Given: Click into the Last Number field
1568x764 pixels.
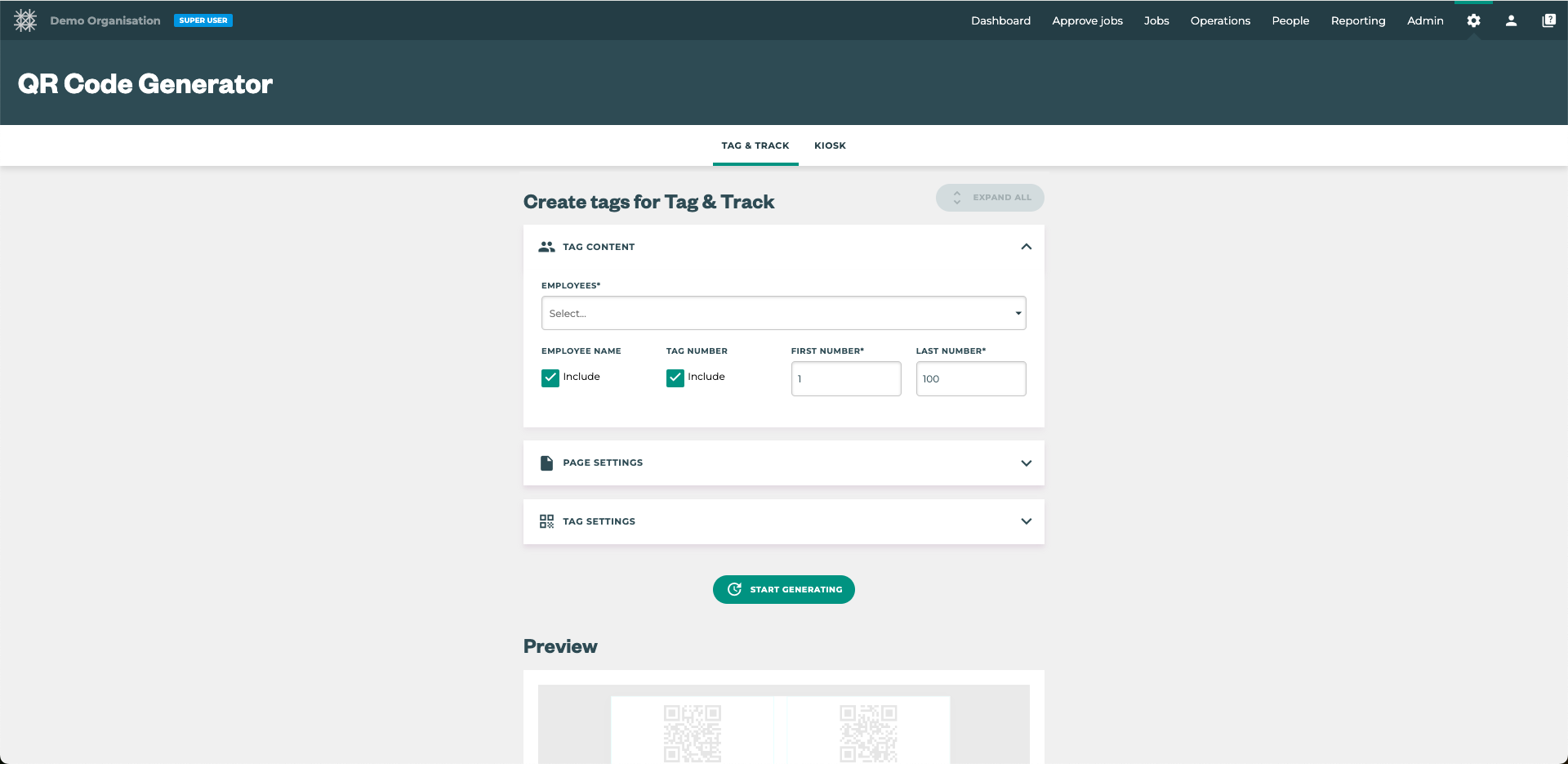Looking at the screenshot, I should [x=970, y=379].
